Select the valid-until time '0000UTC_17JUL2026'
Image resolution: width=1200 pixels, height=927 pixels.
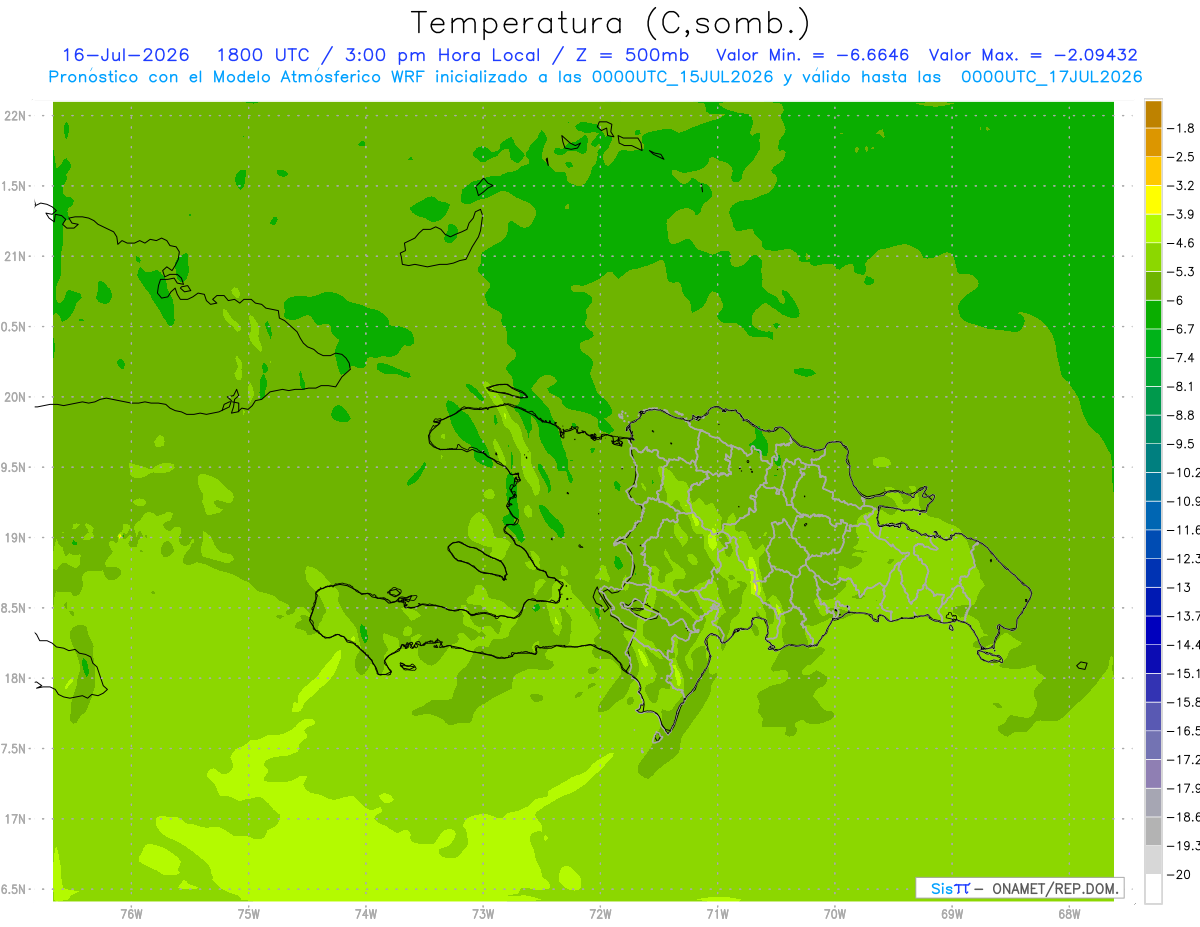[1051, 77]
